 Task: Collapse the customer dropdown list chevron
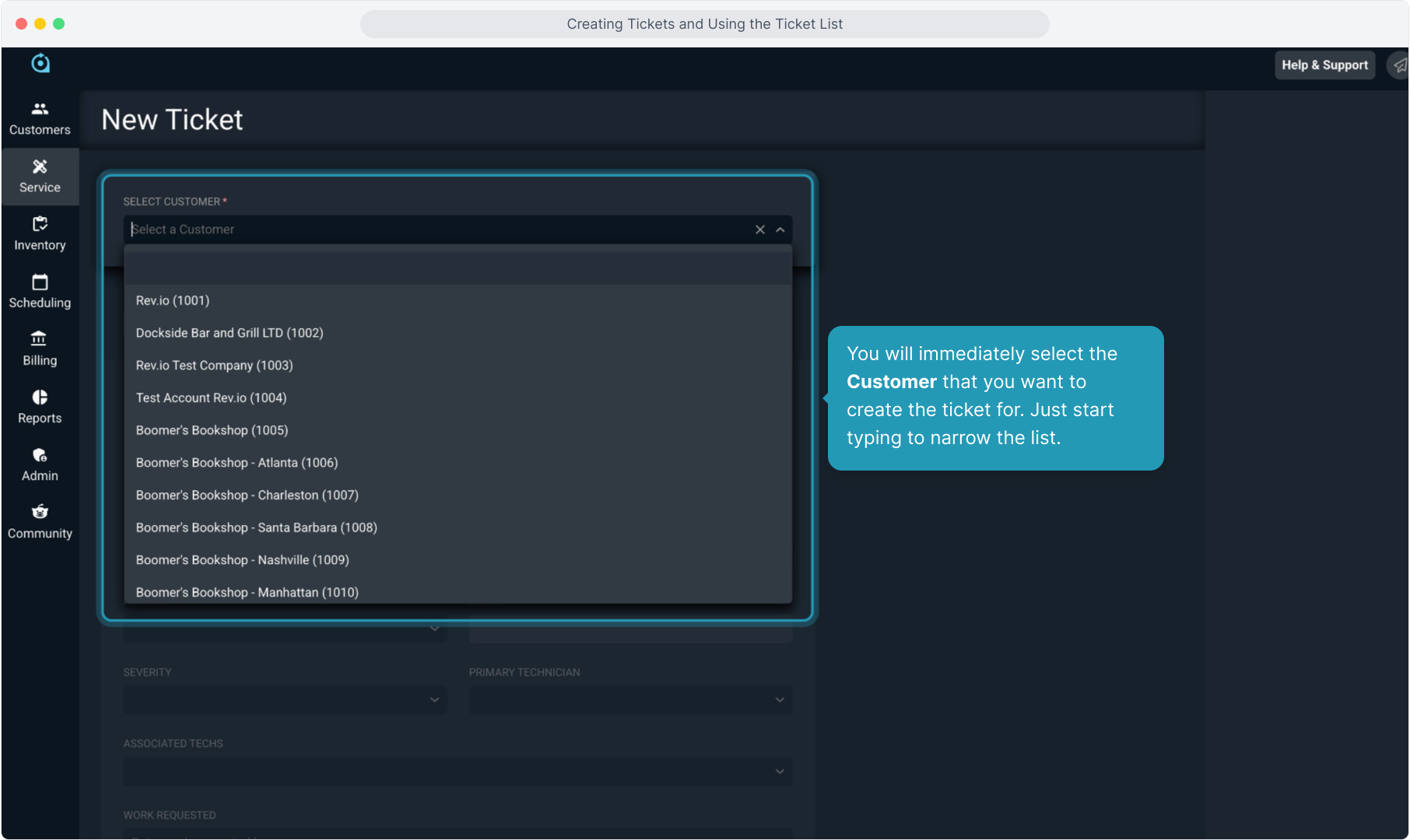780,229
